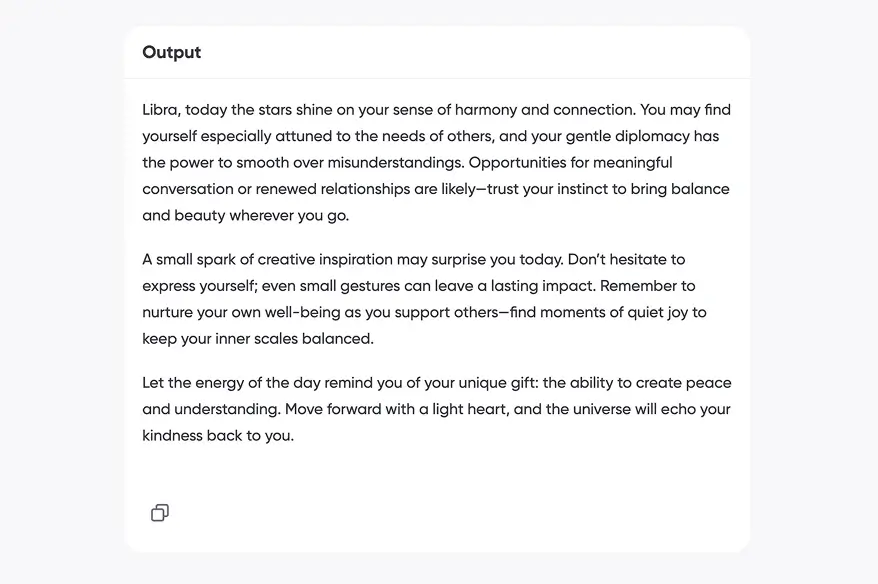Click the text "and beauty wherever you go."

point(245,215)
